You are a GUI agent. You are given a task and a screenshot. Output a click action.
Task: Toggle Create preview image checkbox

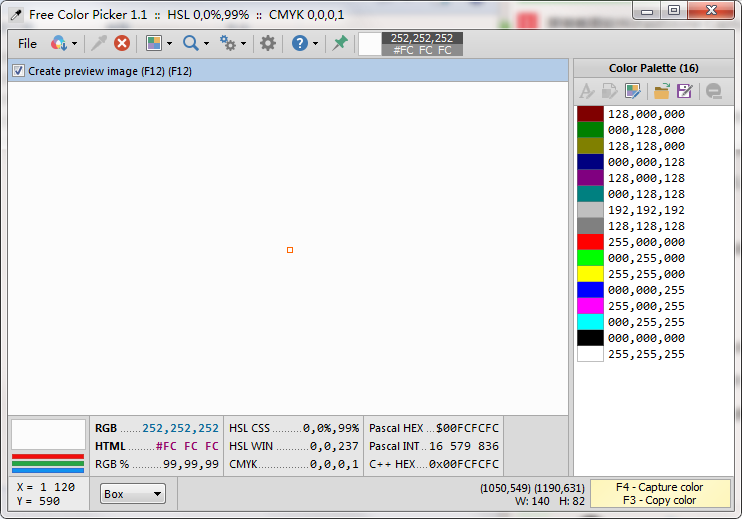point(18,71)
